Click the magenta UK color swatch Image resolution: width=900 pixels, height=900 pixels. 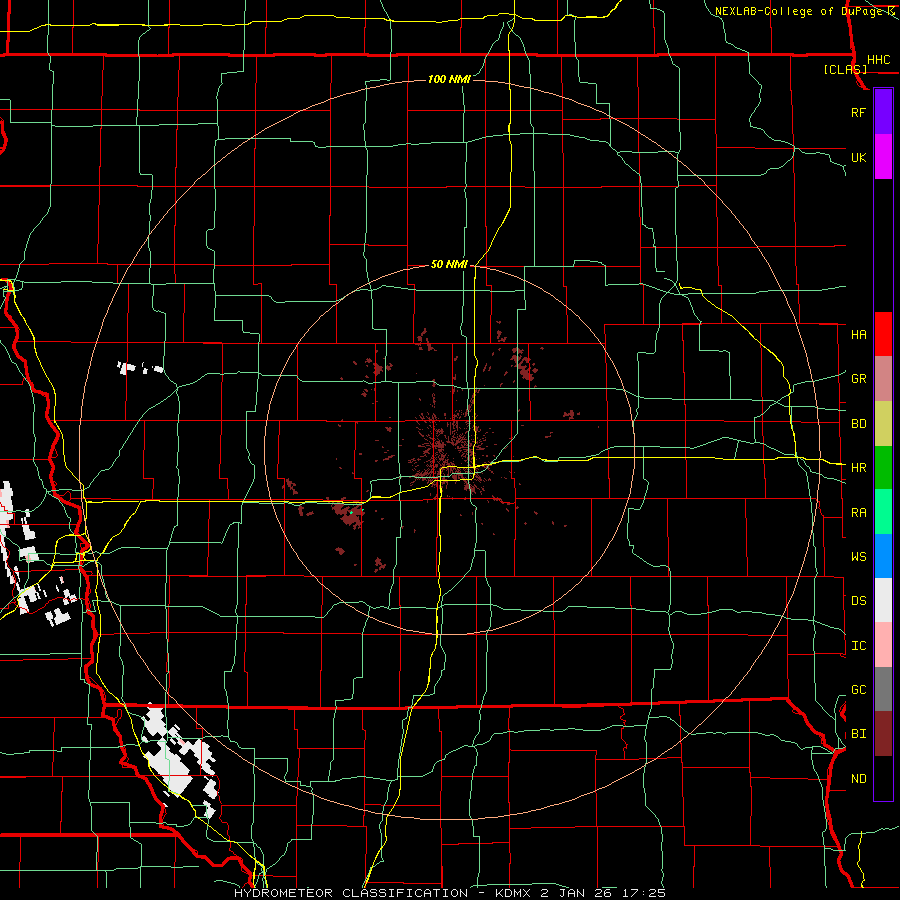[883, 157]
